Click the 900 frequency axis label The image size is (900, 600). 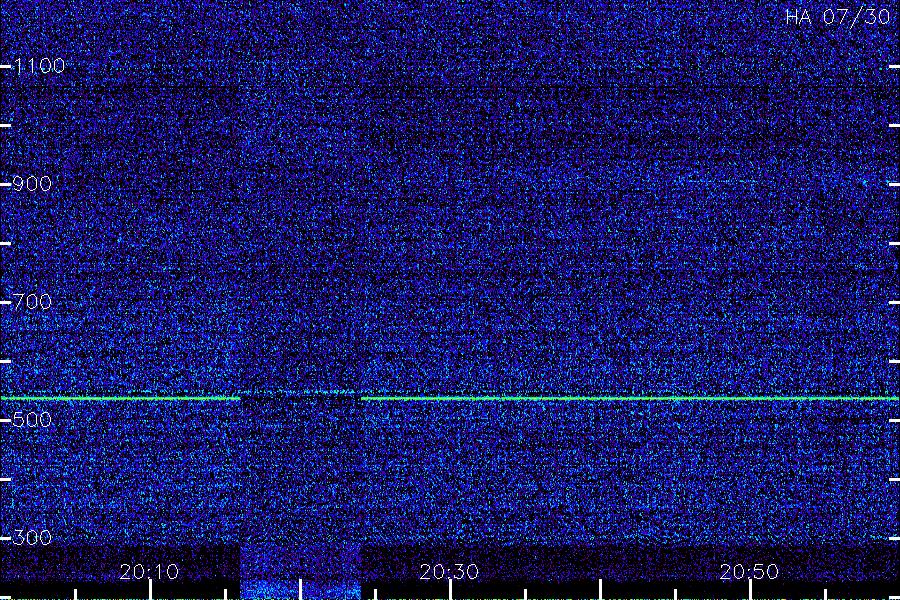[32, 184]
